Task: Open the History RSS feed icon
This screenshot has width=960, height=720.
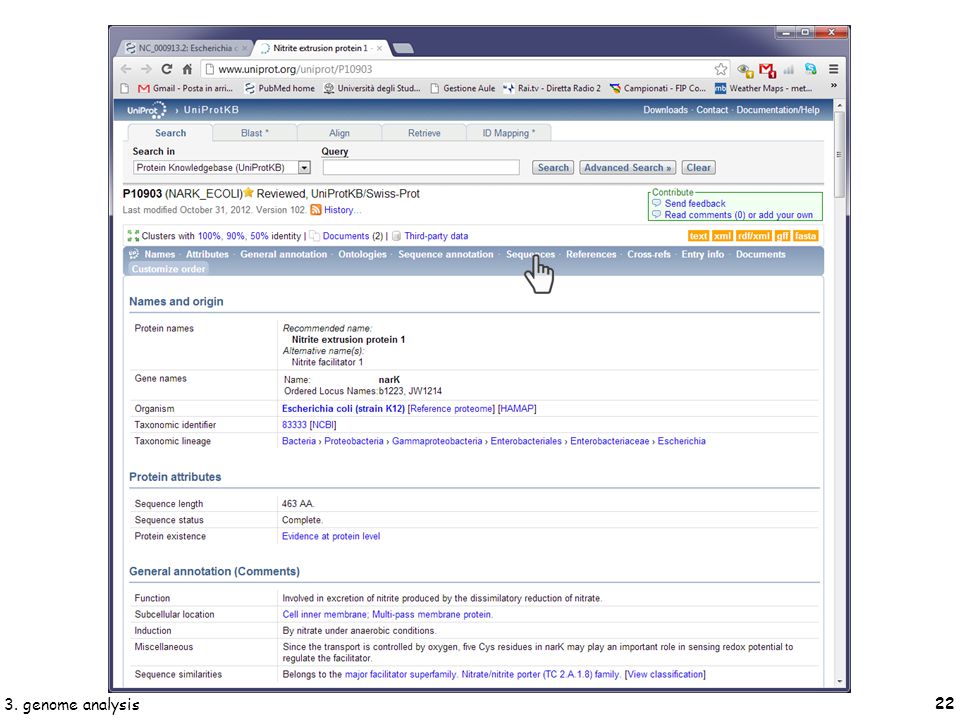Action: [315, 210]
